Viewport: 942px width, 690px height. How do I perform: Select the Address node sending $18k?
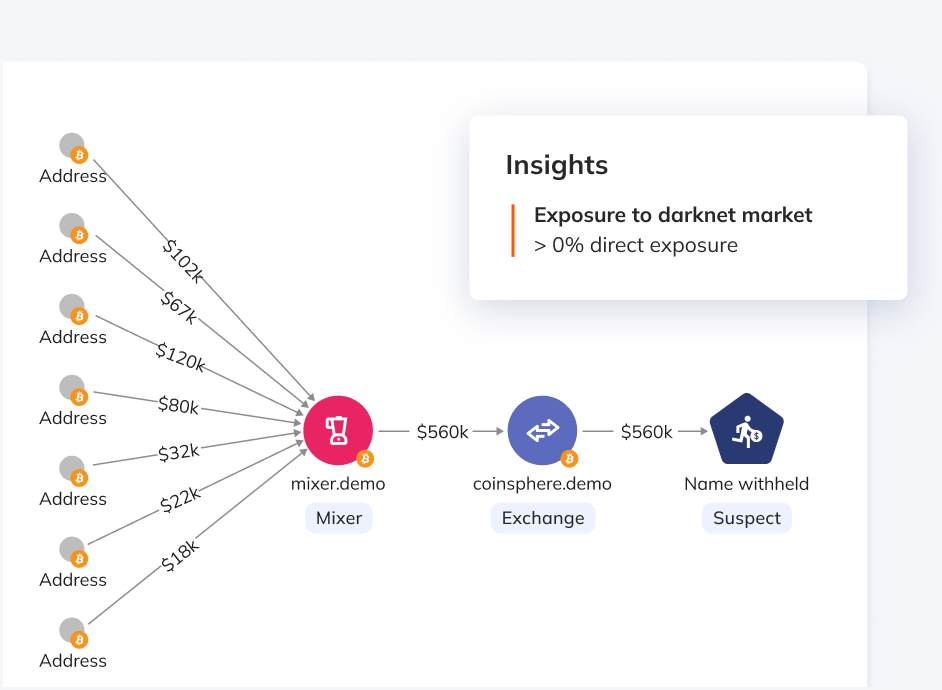click(72, 632)
